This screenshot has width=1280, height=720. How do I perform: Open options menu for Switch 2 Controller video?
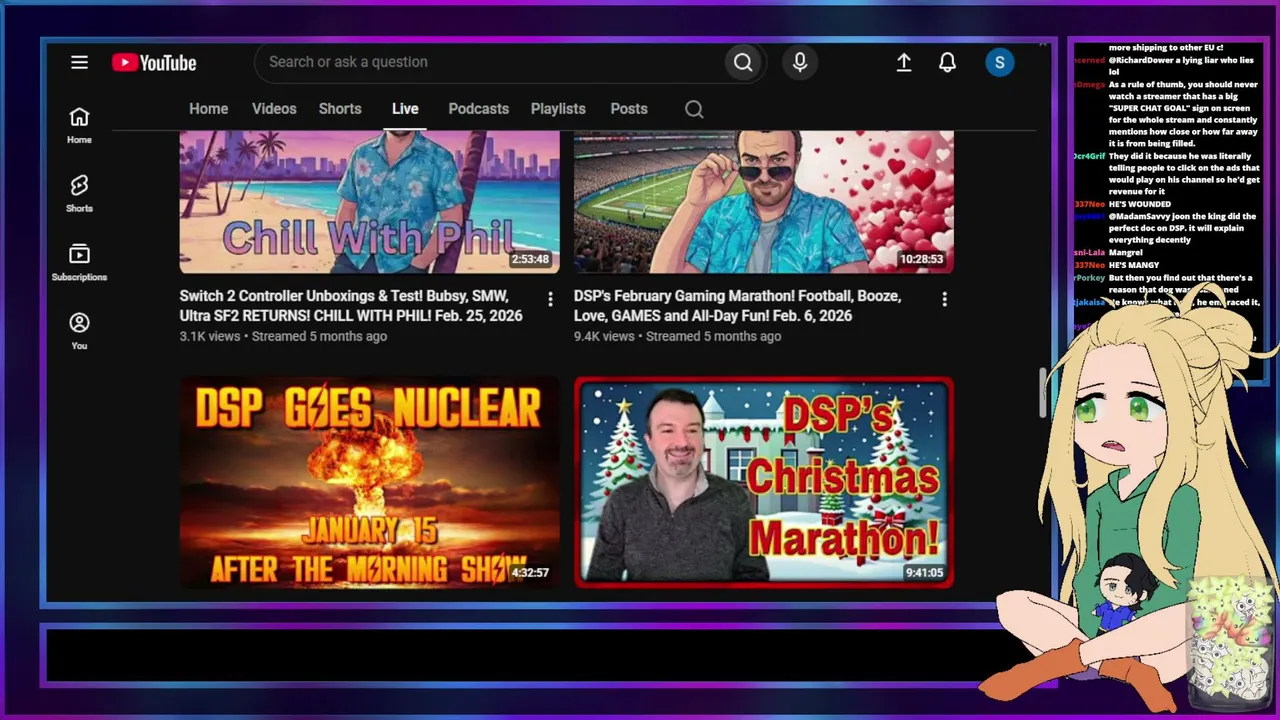tap(550, 299)
